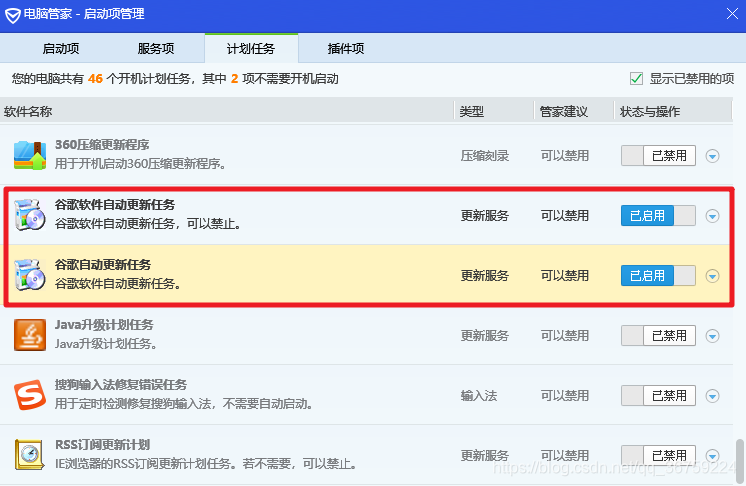Select the Java升级计划任务 title
The height and width of the screenshot is (486, 746).
coord(104,325)
